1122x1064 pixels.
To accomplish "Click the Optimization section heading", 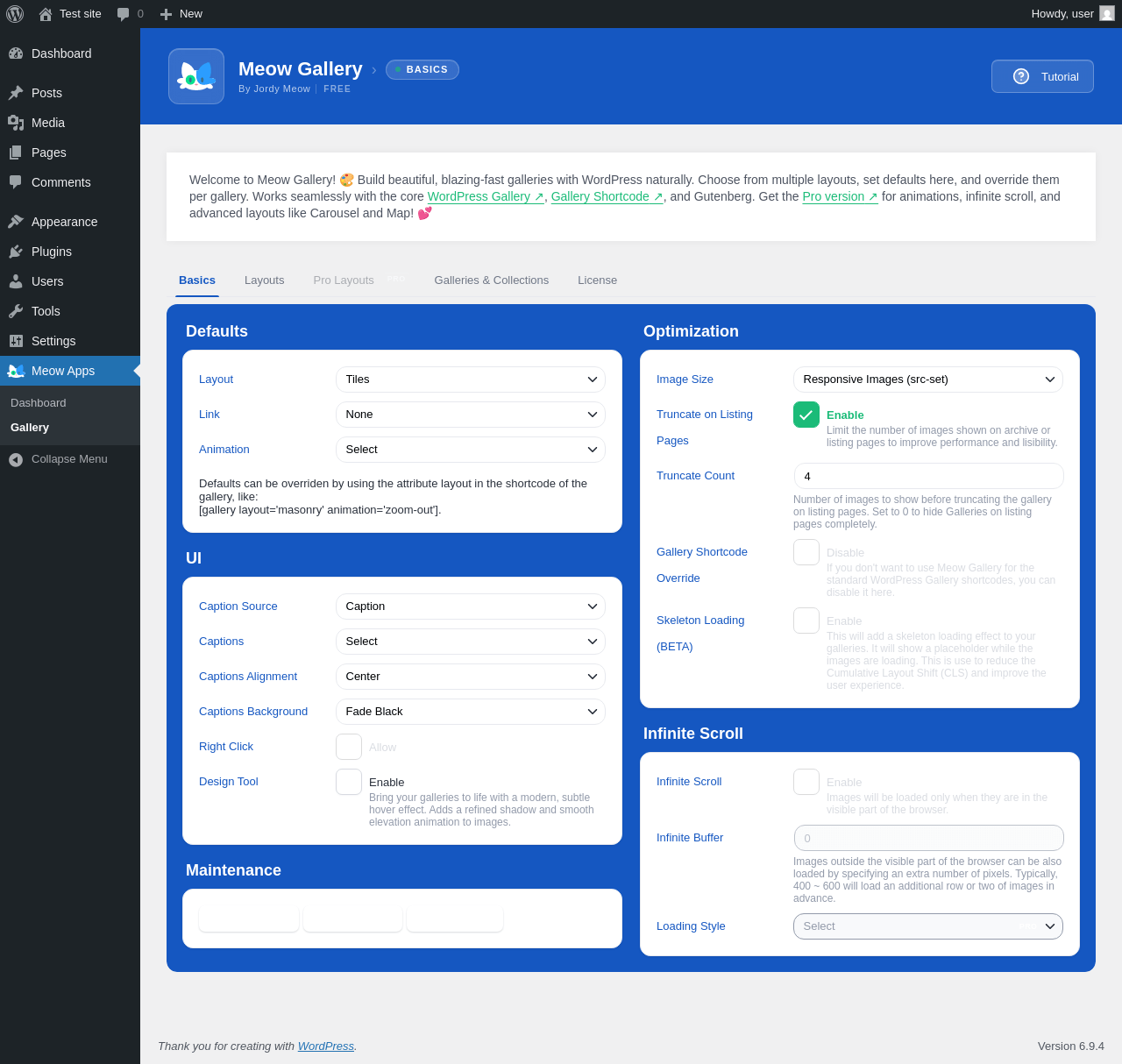I will point(691,331).
